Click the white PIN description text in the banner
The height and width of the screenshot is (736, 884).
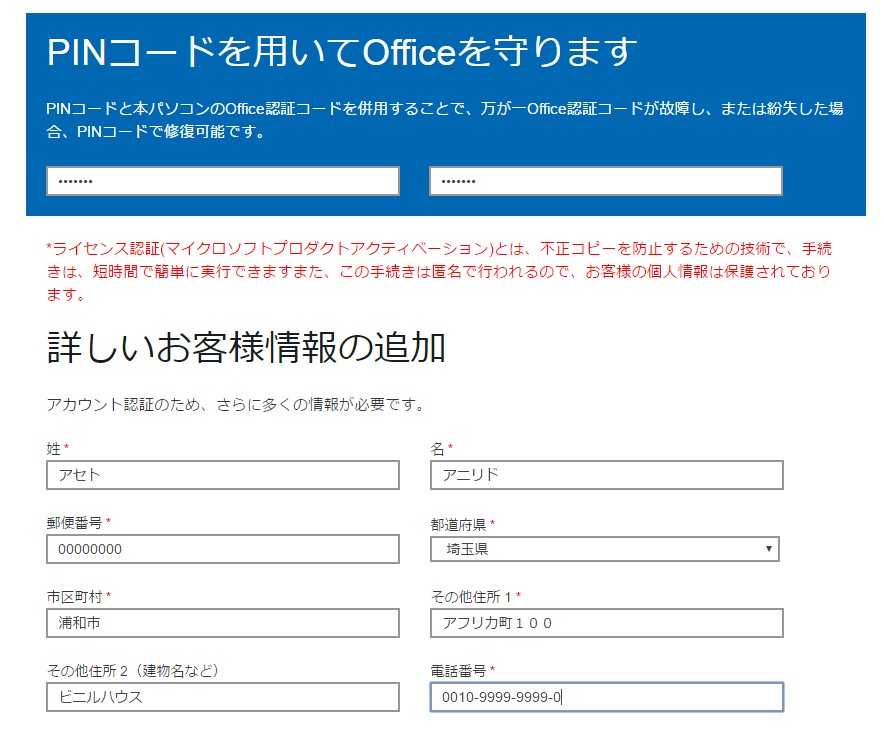[x=445, y=120]
